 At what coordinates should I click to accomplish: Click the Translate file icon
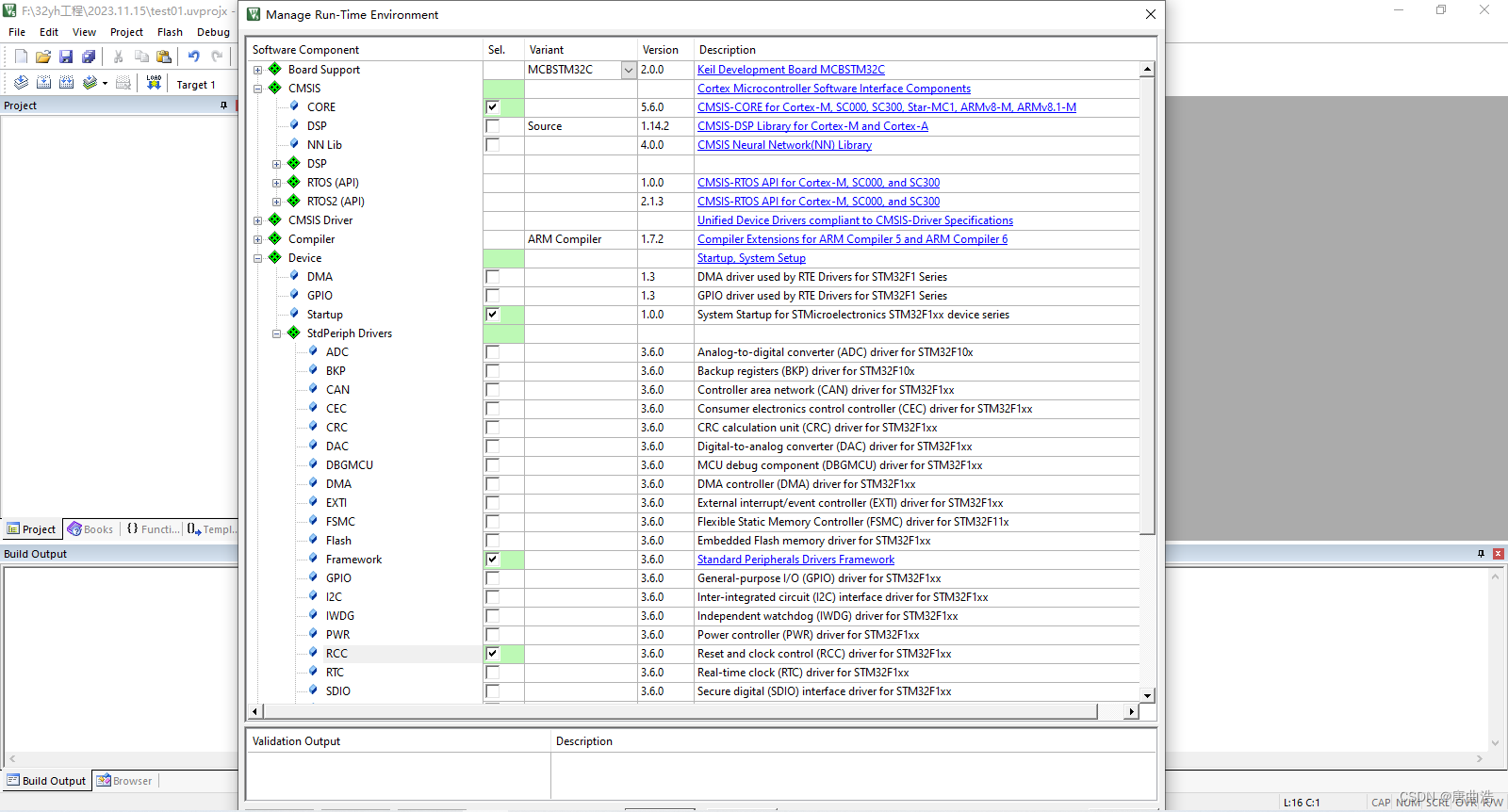[x=21, y=83]
